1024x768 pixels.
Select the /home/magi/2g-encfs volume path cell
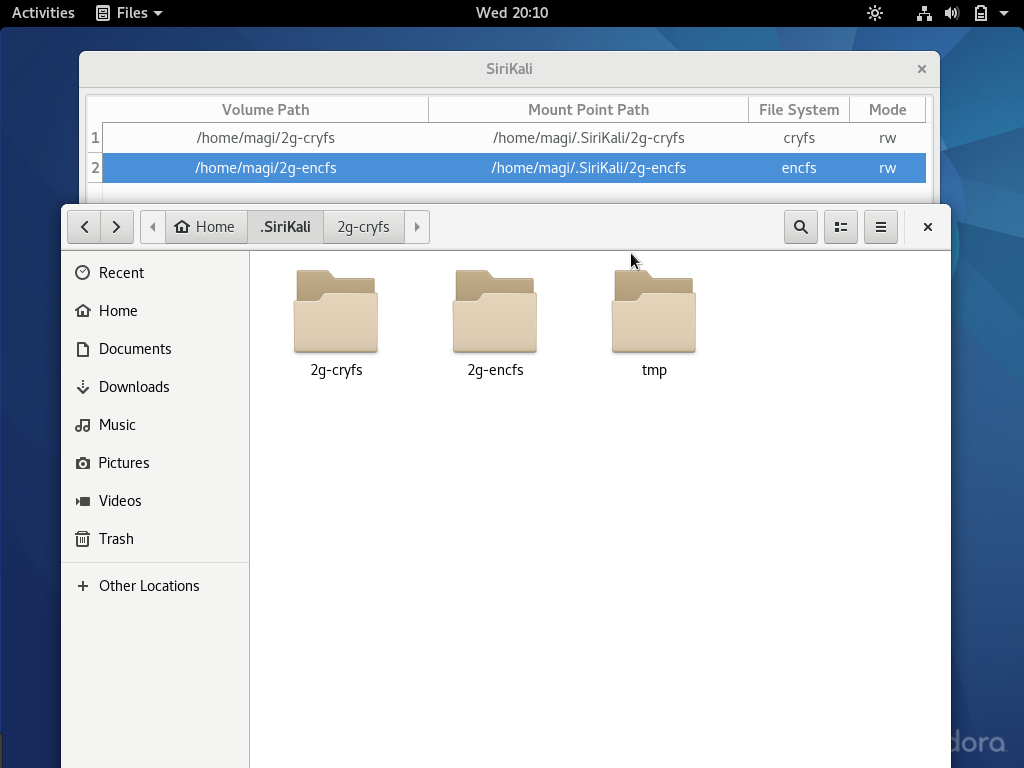[x=265, y=168]
